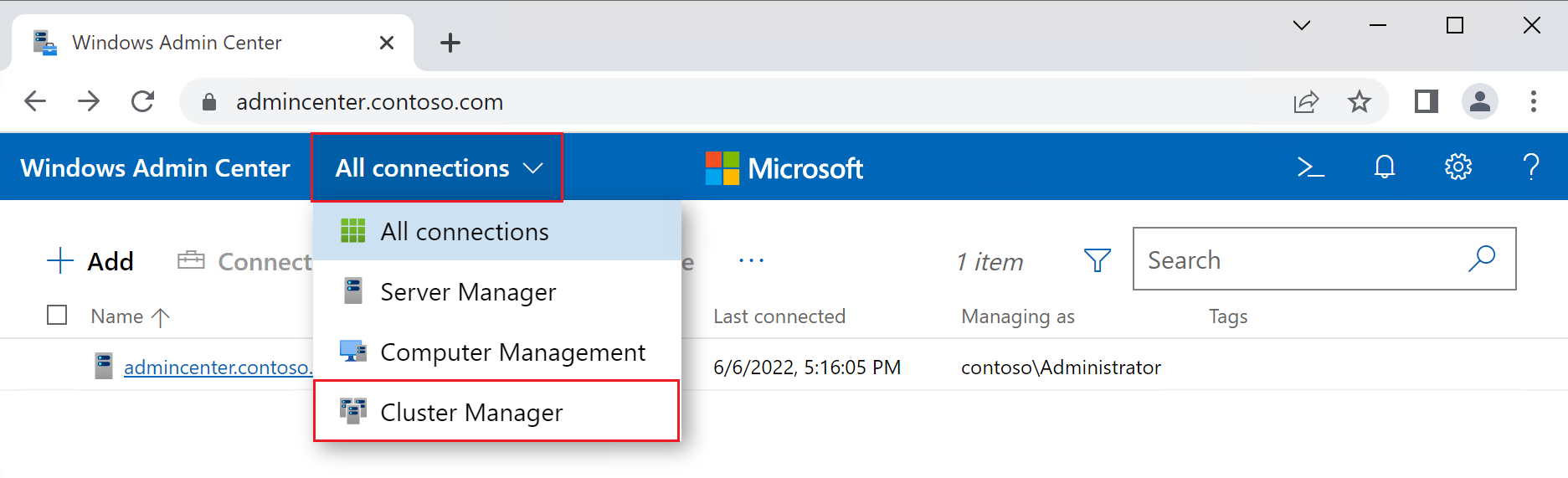Open the Settings gear in header
The height and width of the screenshot is (478, 1568).
[1458, 167]
